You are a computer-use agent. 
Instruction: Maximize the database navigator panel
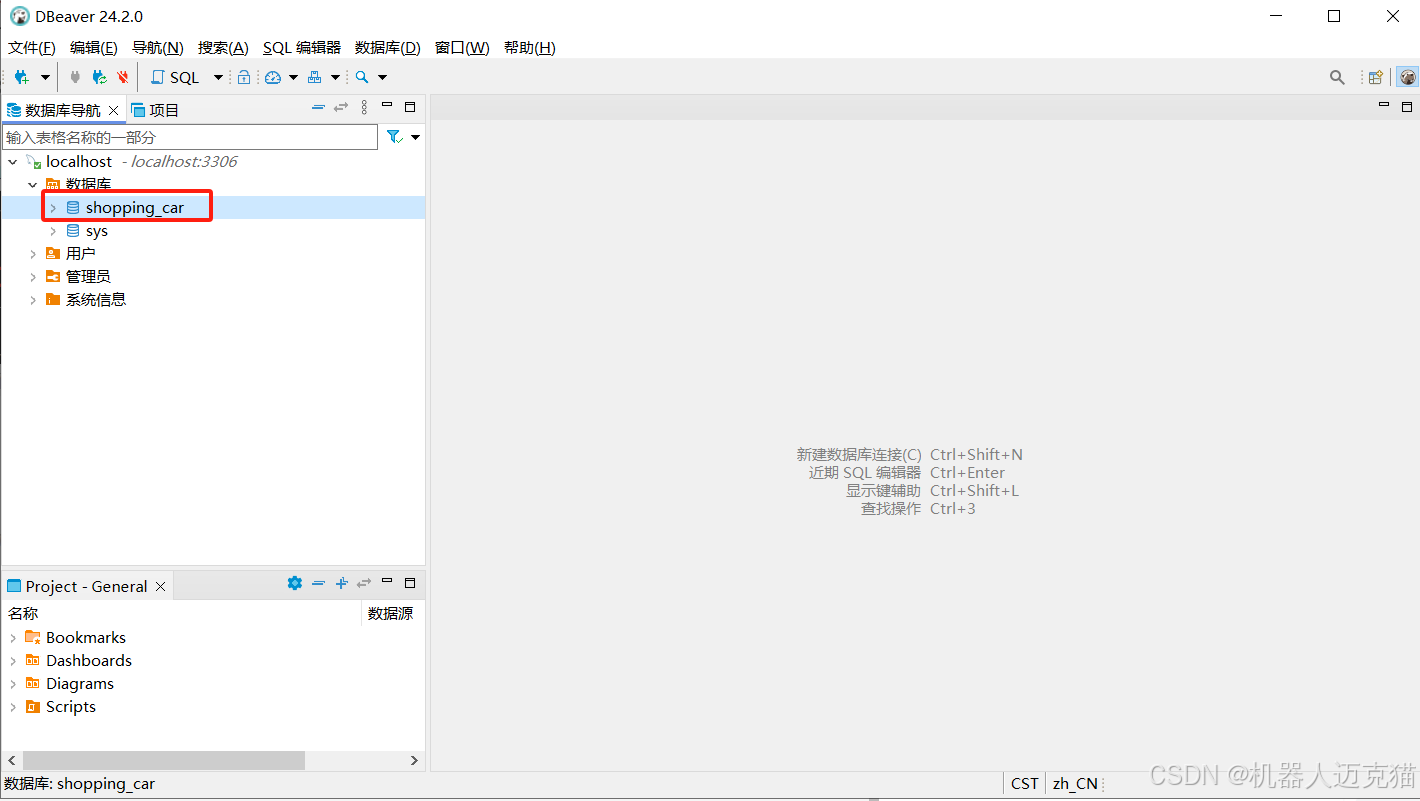(x=410, y=106)
